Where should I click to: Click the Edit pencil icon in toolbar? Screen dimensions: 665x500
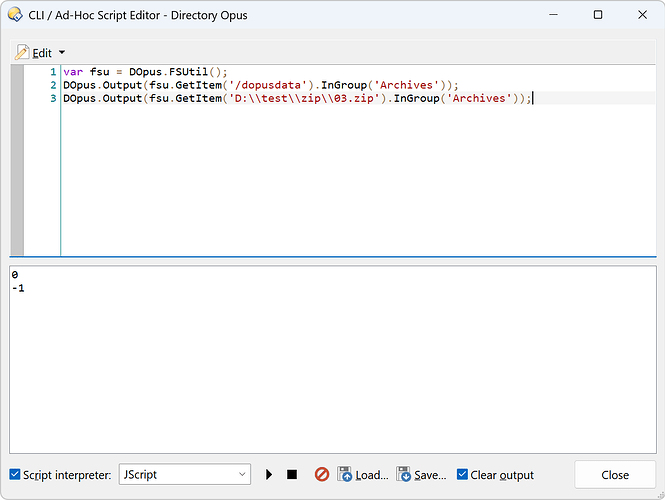[x=22, y=52]
